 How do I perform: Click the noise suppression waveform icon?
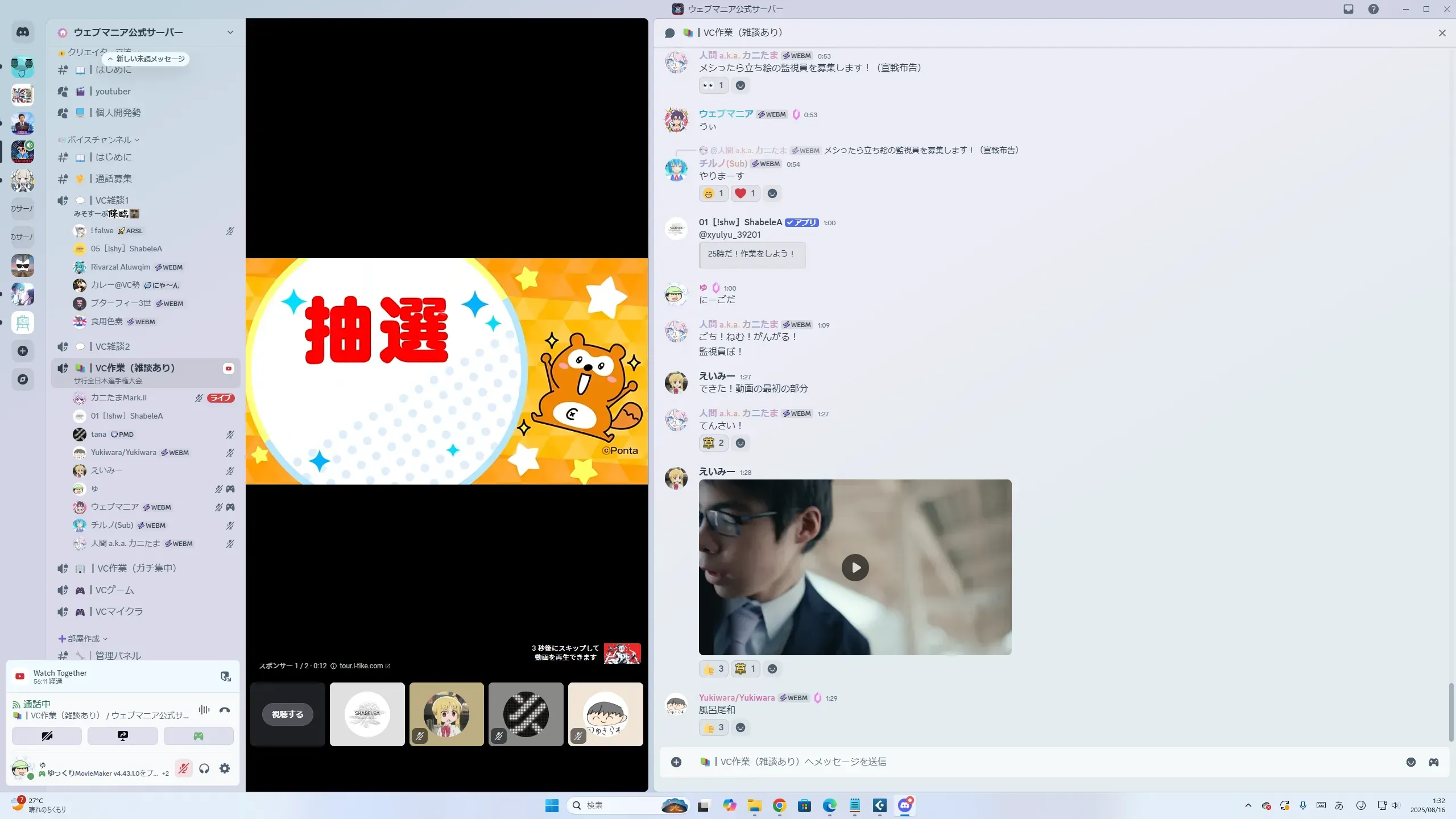[204, 710]
